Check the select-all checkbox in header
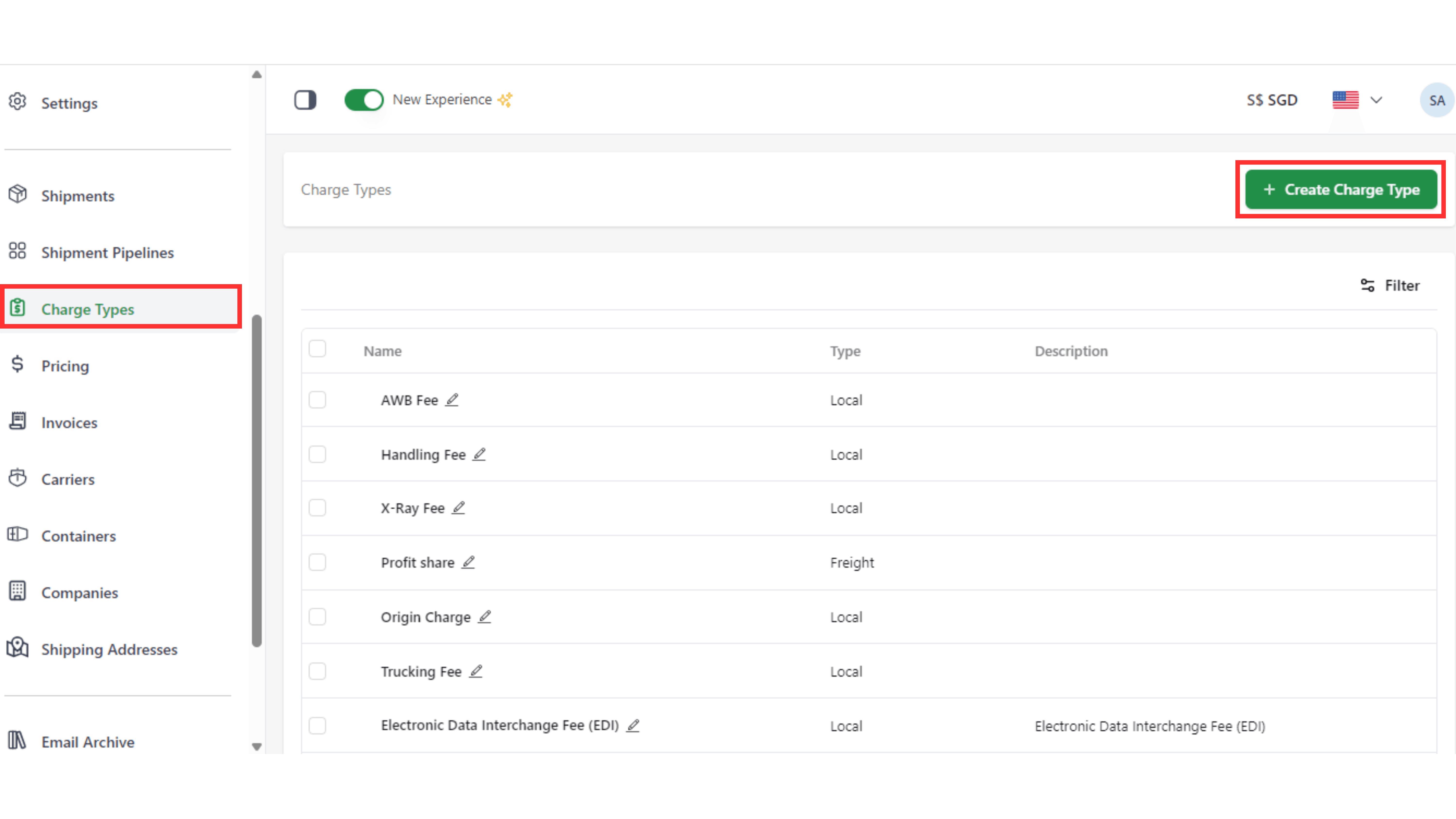The image size is (1456, 819). click(x=318, y=349)
